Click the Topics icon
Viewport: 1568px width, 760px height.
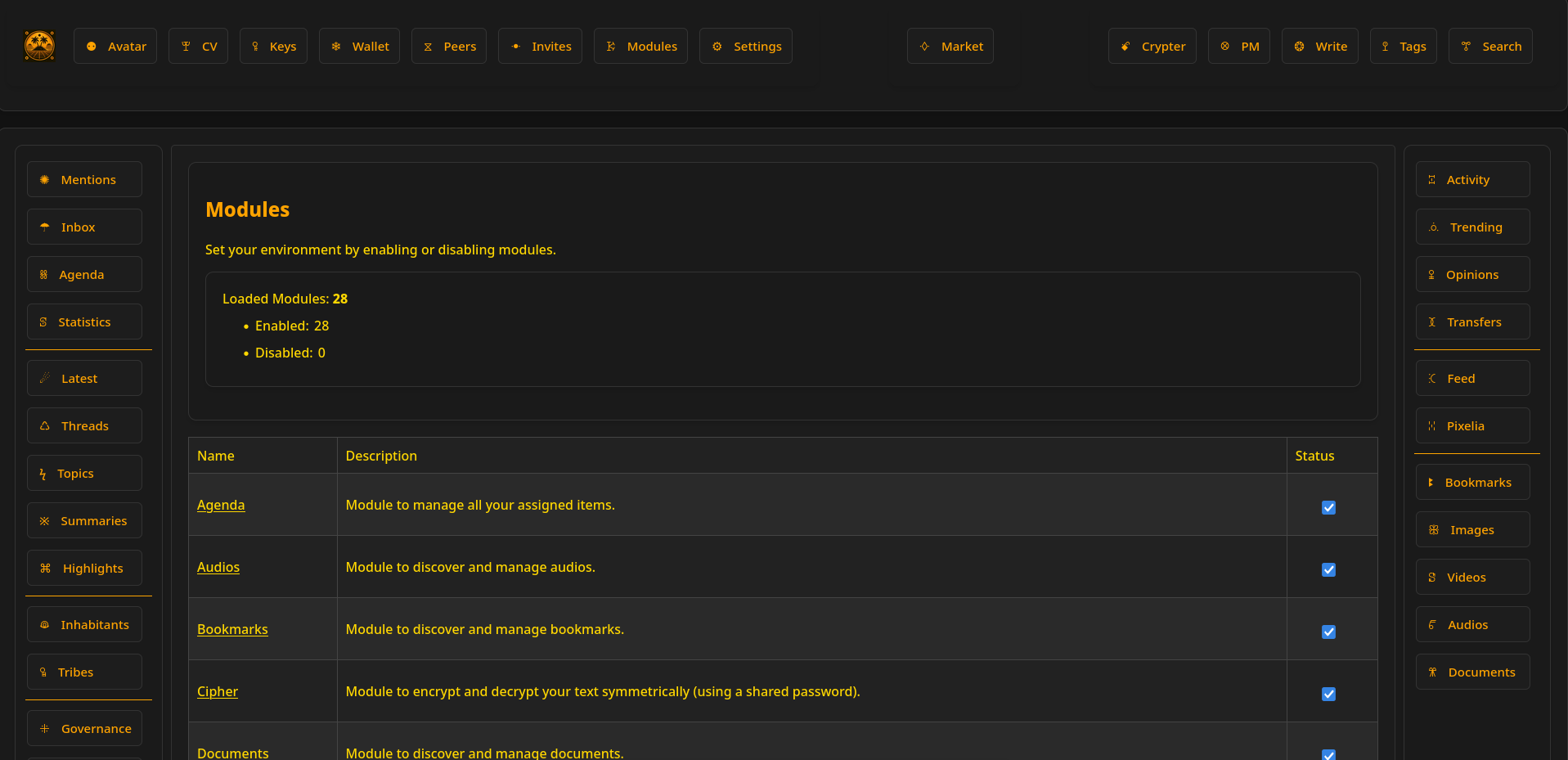43,474
